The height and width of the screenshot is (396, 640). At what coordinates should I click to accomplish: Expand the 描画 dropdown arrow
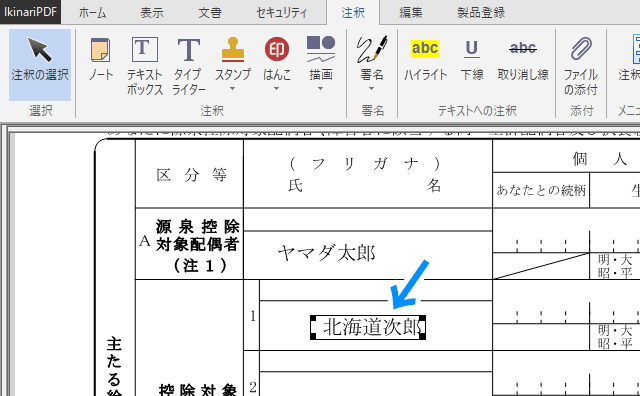(x=321, y=89)
